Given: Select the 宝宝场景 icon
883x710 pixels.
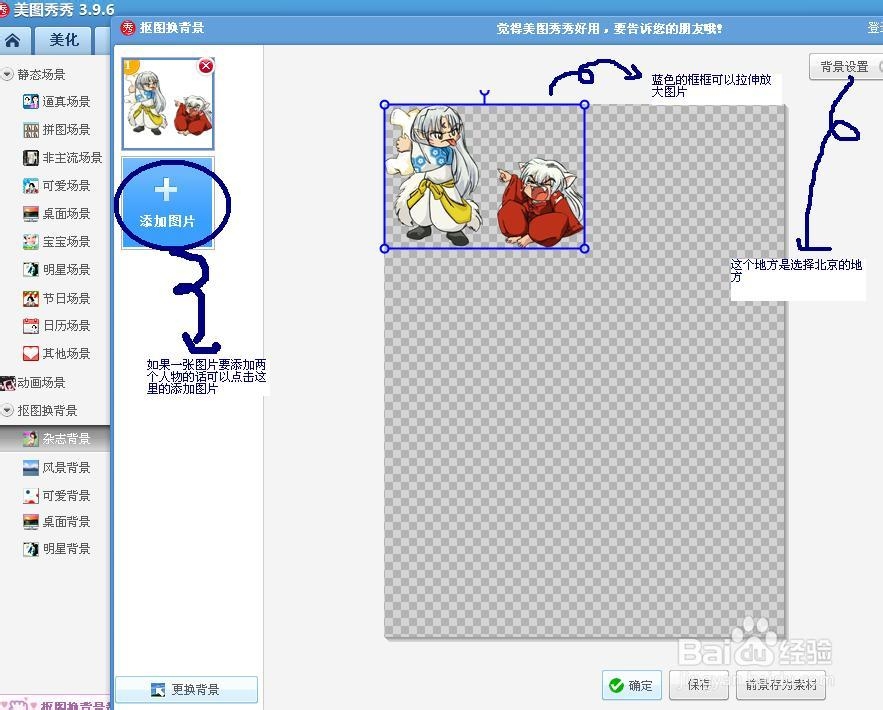Looking at the screenshot, I should click(30, 242).
